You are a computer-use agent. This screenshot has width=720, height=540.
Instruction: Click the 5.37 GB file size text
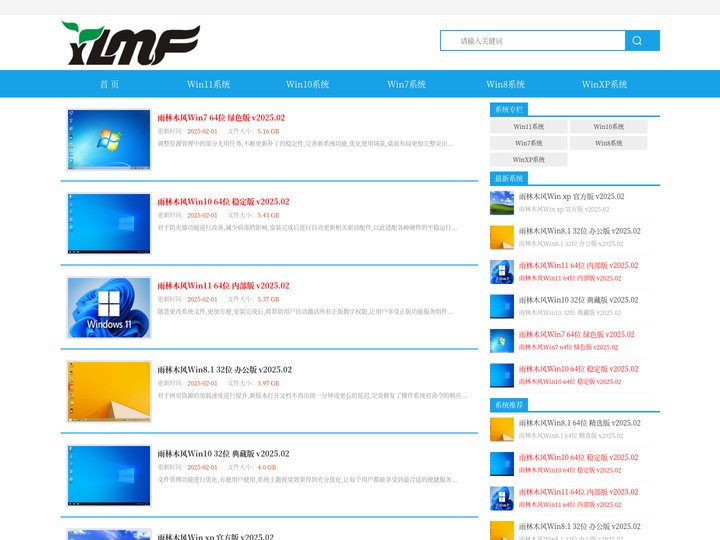click(x=268, y=299)
